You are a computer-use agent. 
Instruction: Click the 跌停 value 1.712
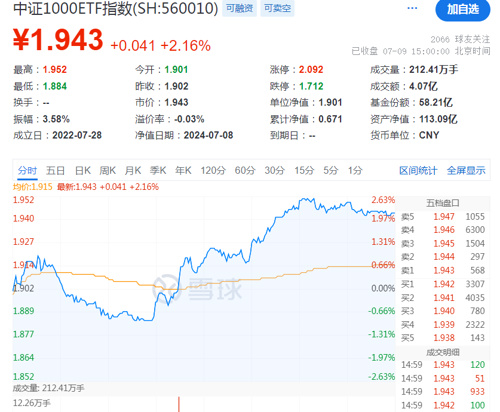(311, 86)
